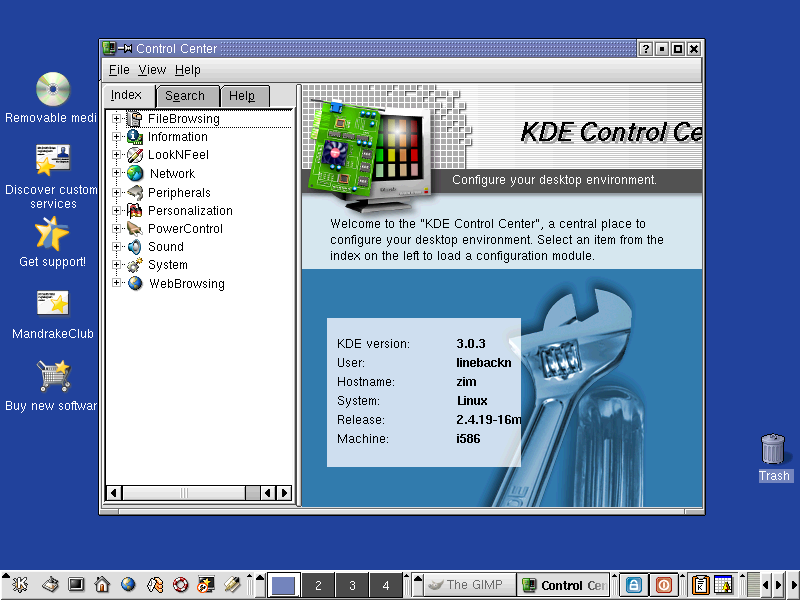Screen dimensions: 800x600
Task: Open the clipboard Klipper tray icon
Action: point(700,585)
